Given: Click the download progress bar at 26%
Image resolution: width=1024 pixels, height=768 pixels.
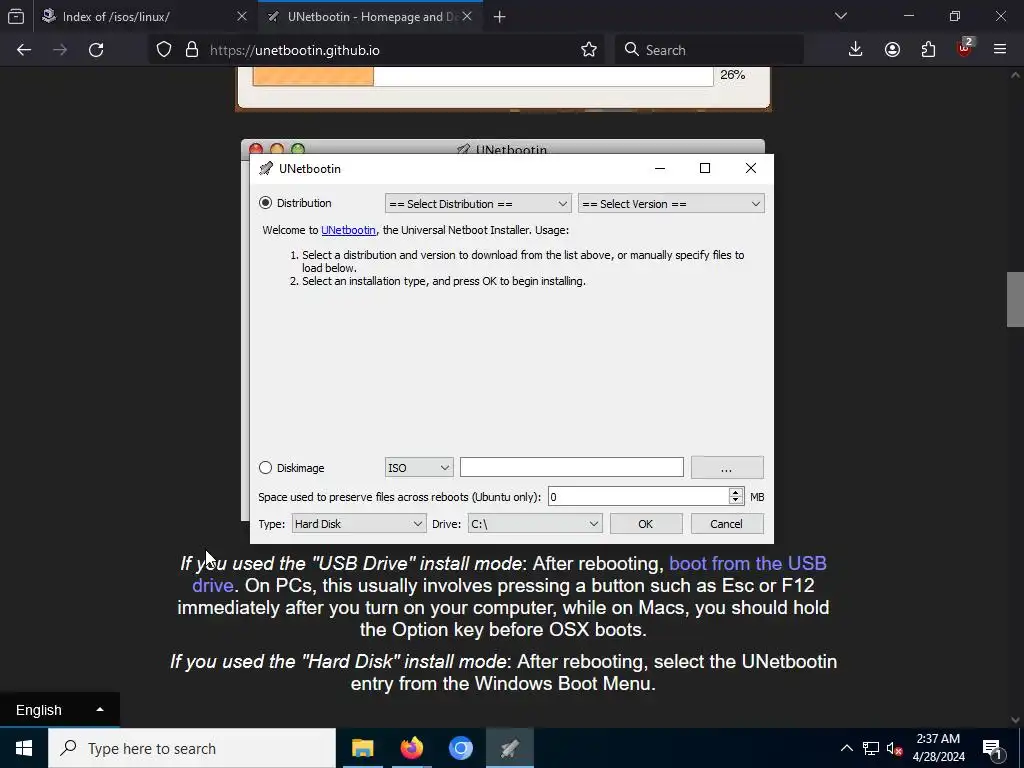Looking at the screenshot, I should (x=483, y=76).
